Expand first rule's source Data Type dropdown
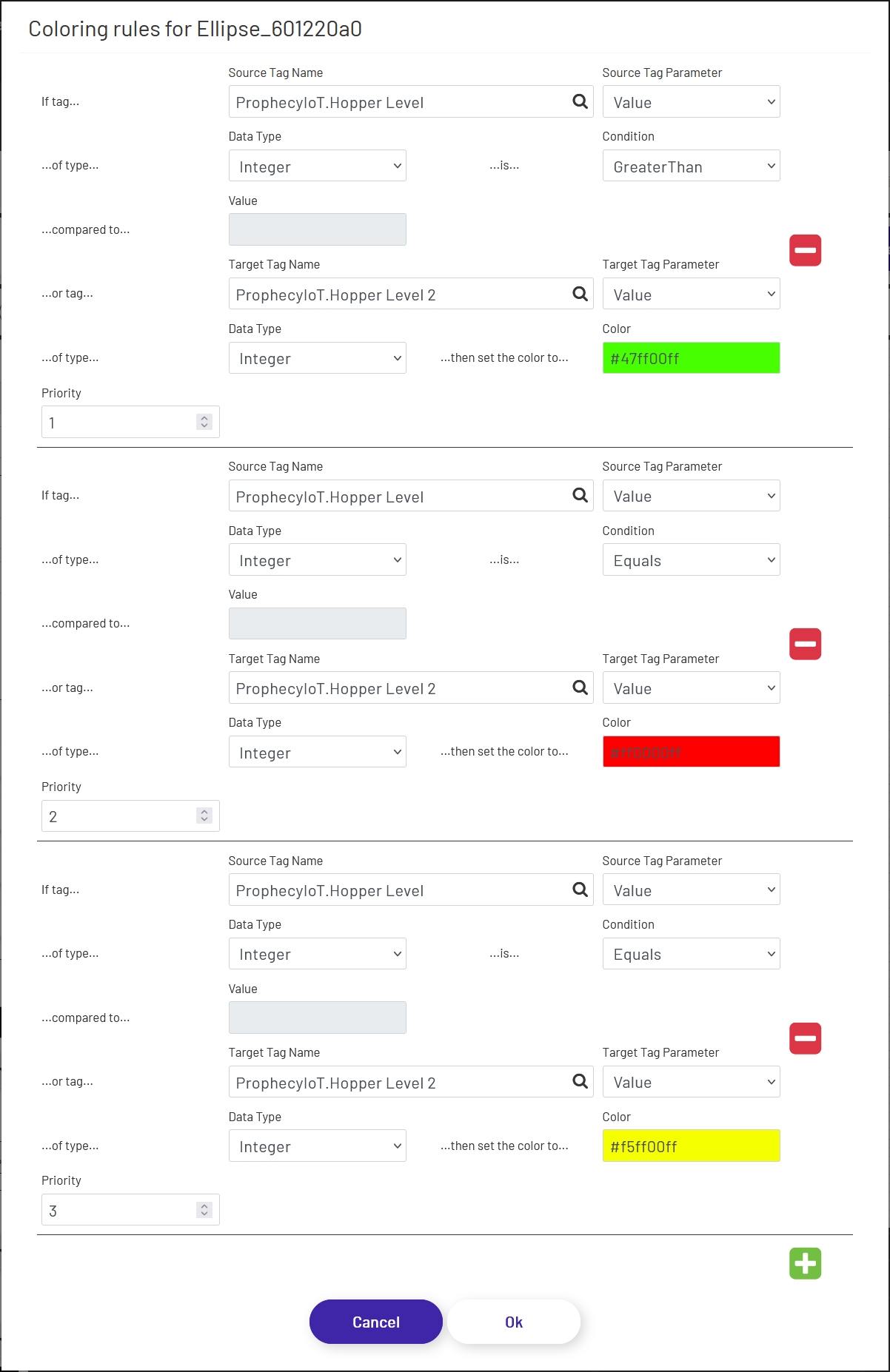Image resolution: width=890 pixels, height=1372 pixels. 317,167
